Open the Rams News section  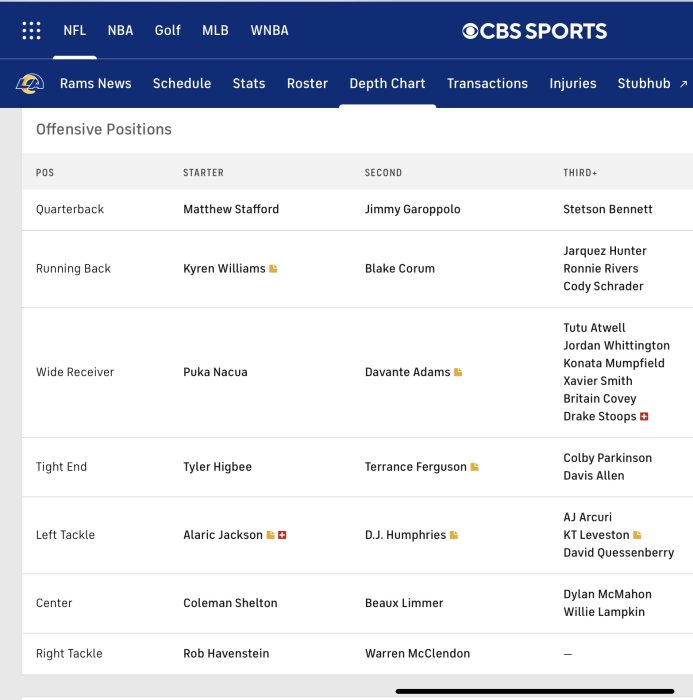coord(95,84)
